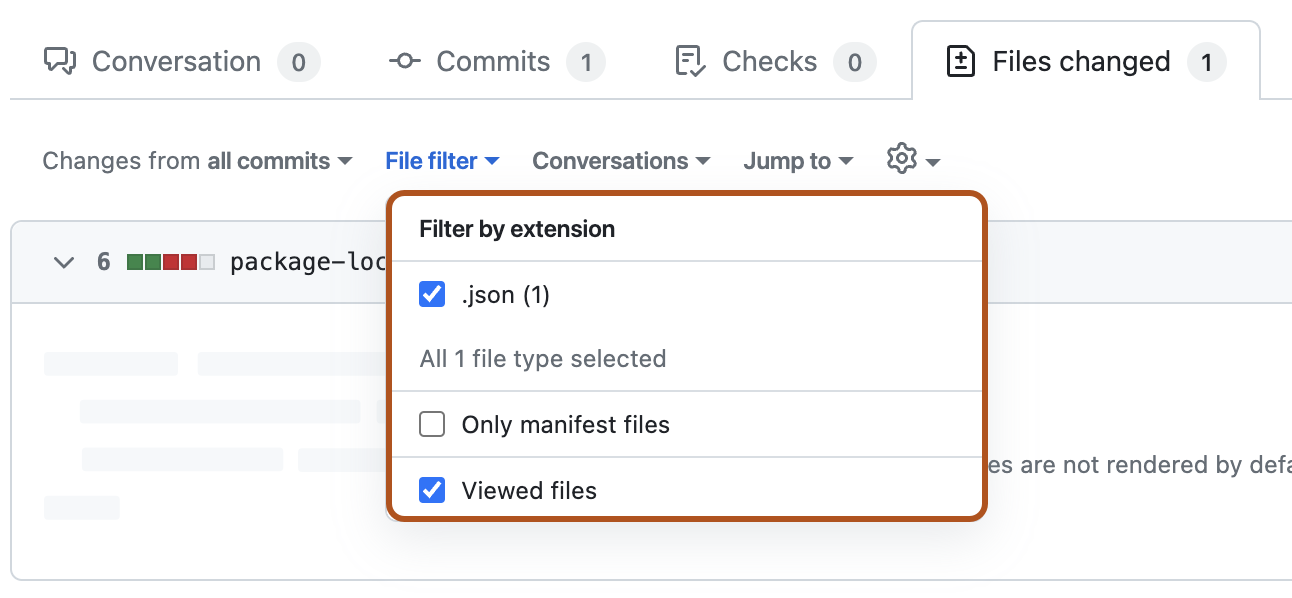
Task: Disable the Viewed files filter
Action: click(431, 490)
